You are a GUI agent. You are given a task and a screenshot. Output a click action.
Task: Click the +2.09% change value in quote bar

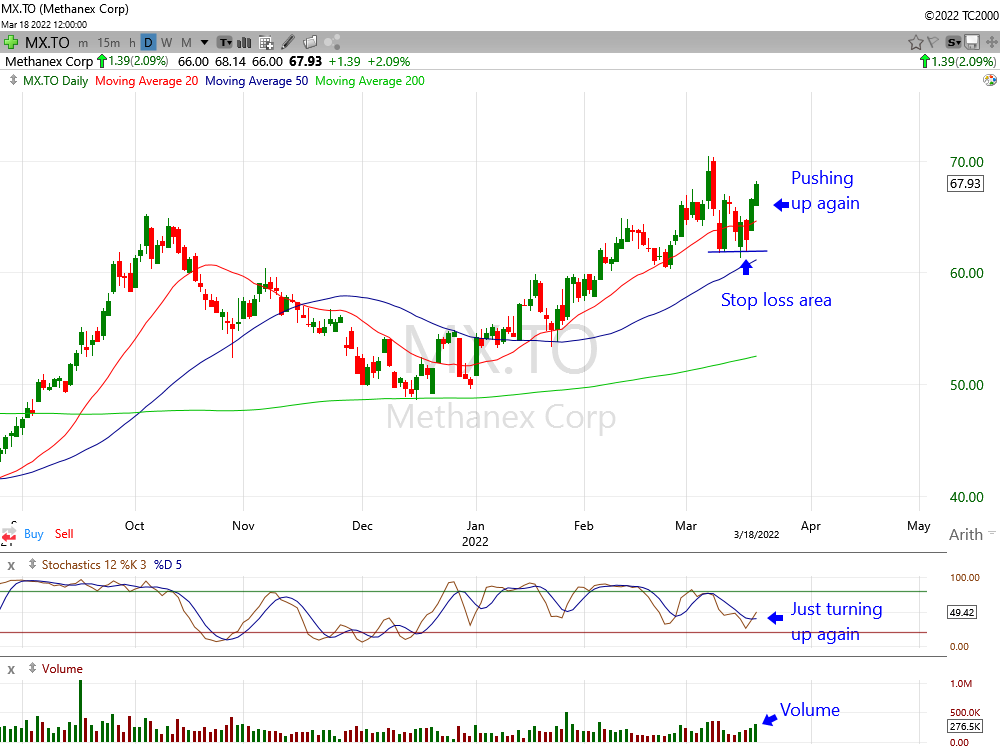click(389, 62)
